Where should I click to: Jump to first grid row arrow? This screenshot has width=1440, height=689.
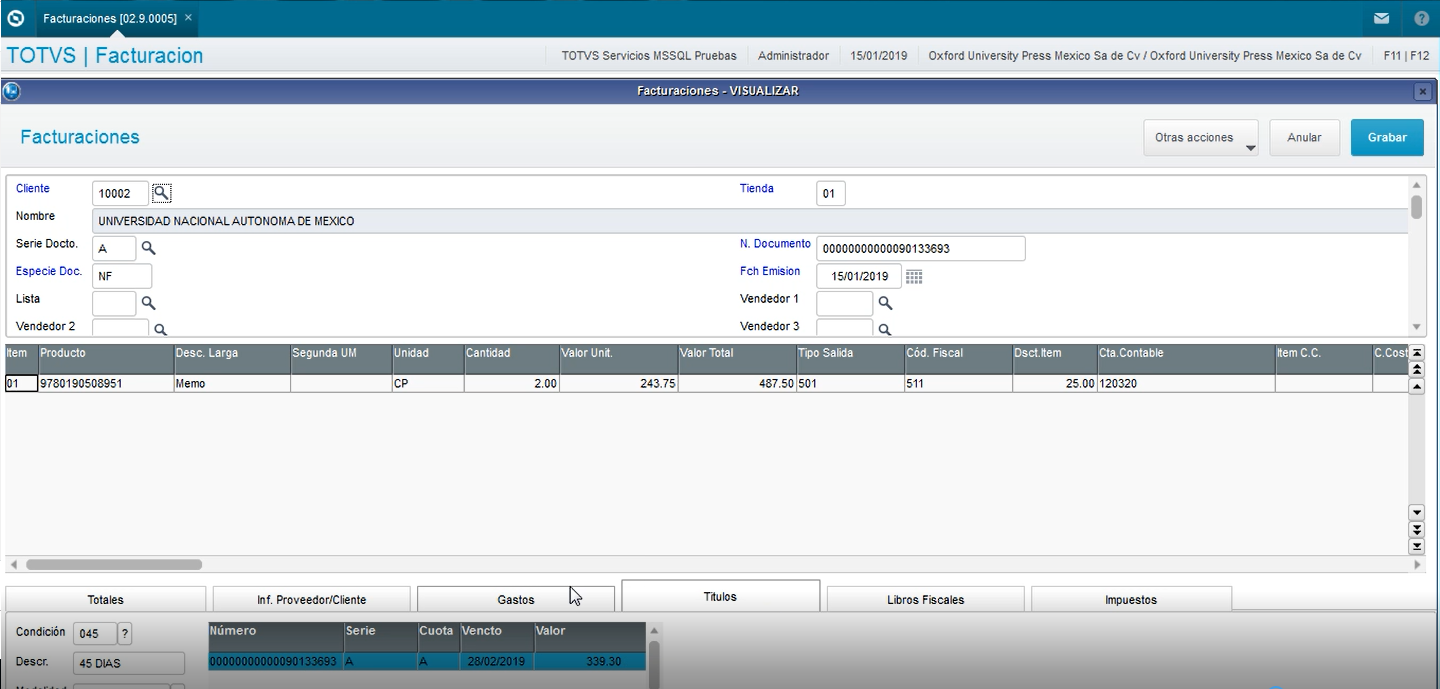(x=1416, y=353)
